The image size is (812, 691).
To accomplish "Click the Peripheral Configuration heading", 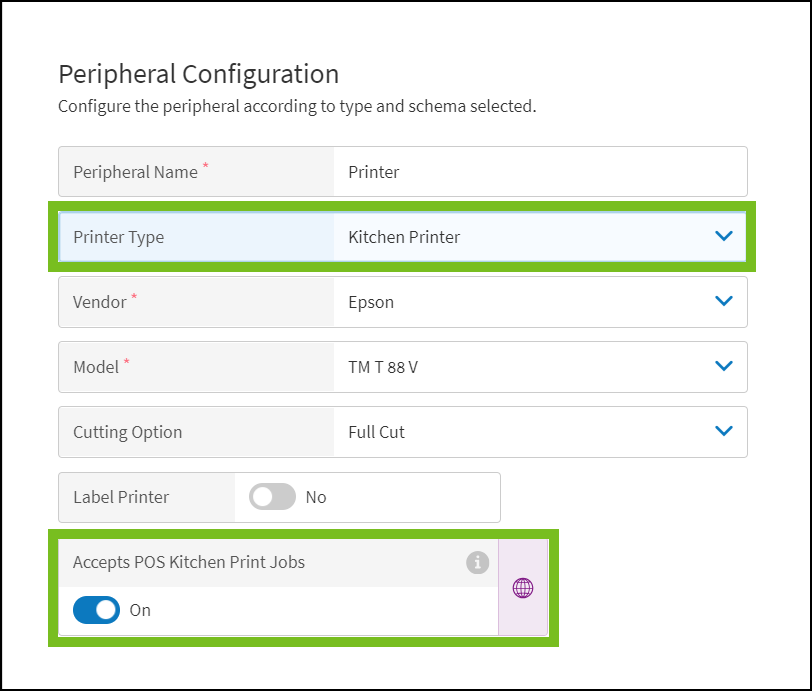I will [198, 74].
